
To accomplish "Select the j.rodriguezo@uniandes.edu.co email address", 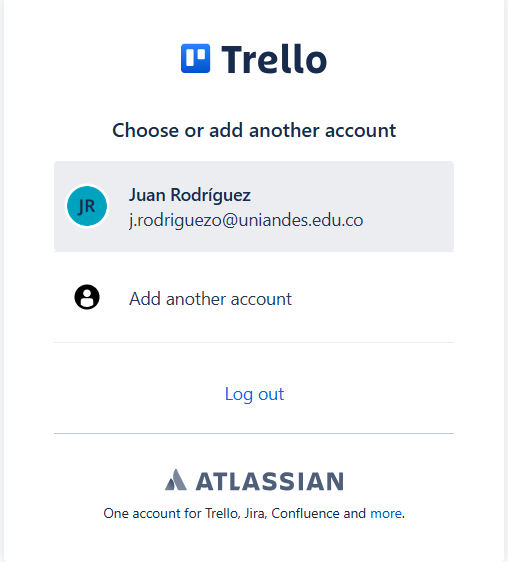I will (246, 220).
